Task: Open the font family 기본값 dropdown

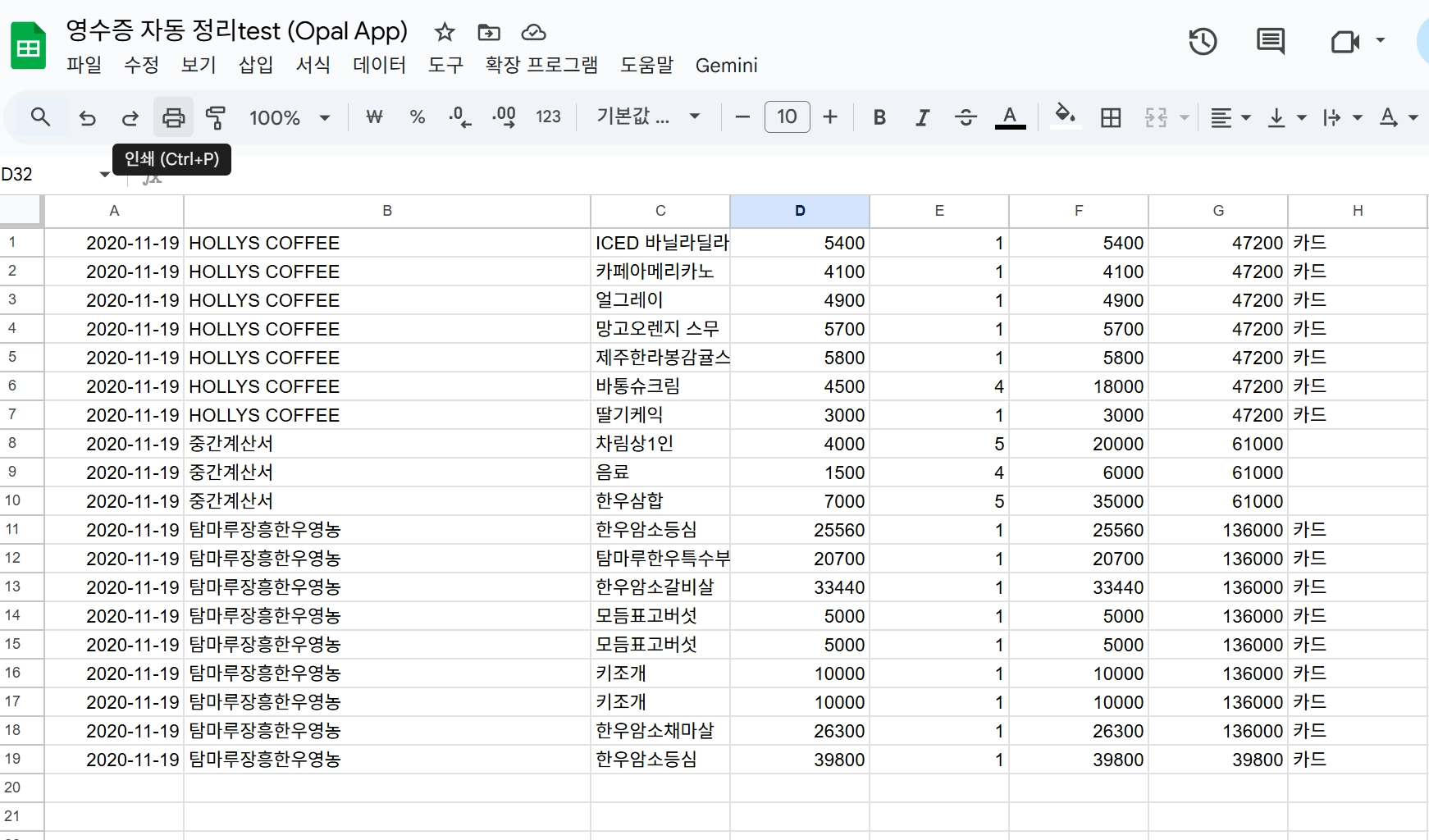Action: [648, 116]
